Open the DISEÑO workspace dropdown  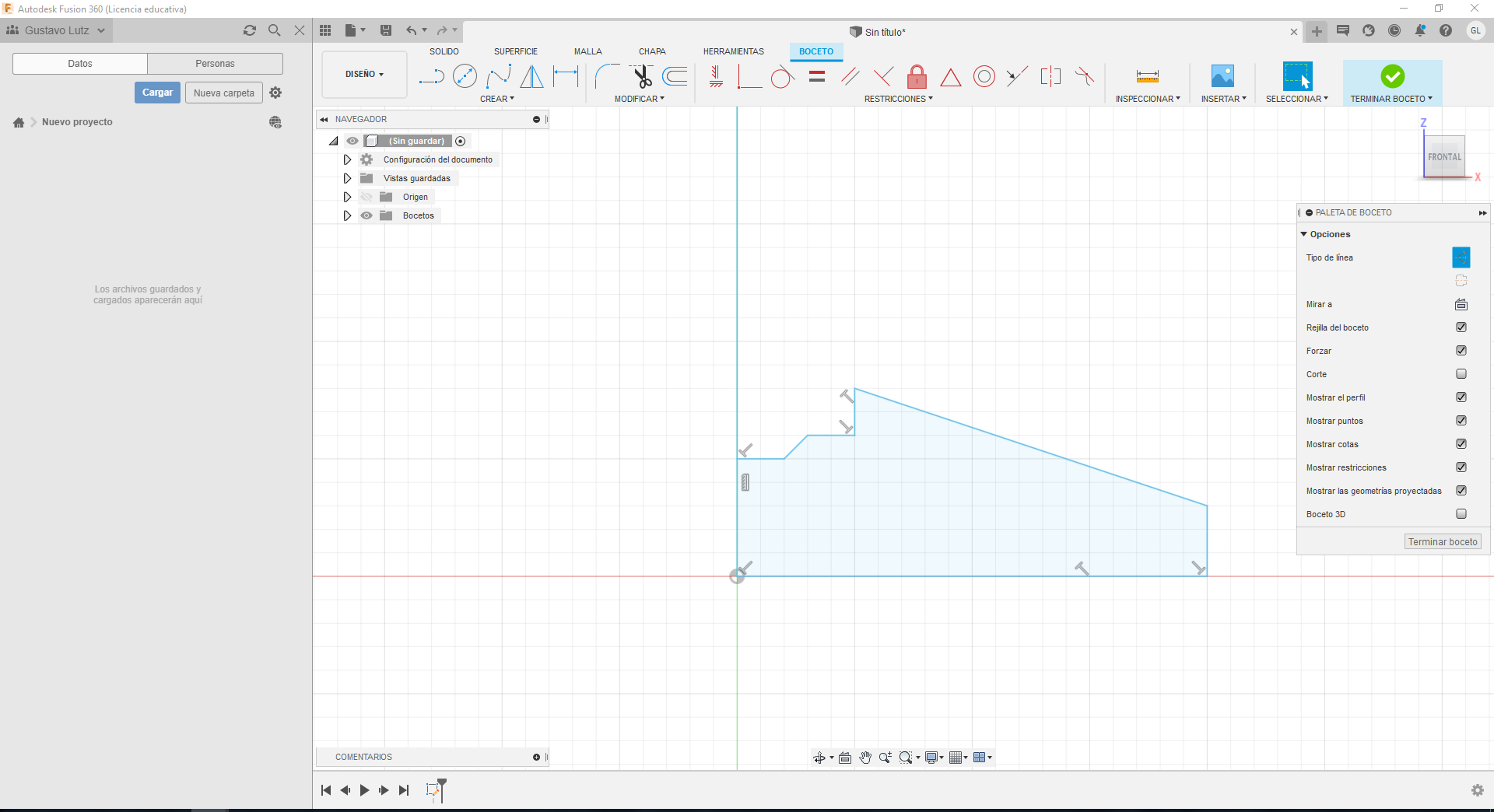coord(364,74)
